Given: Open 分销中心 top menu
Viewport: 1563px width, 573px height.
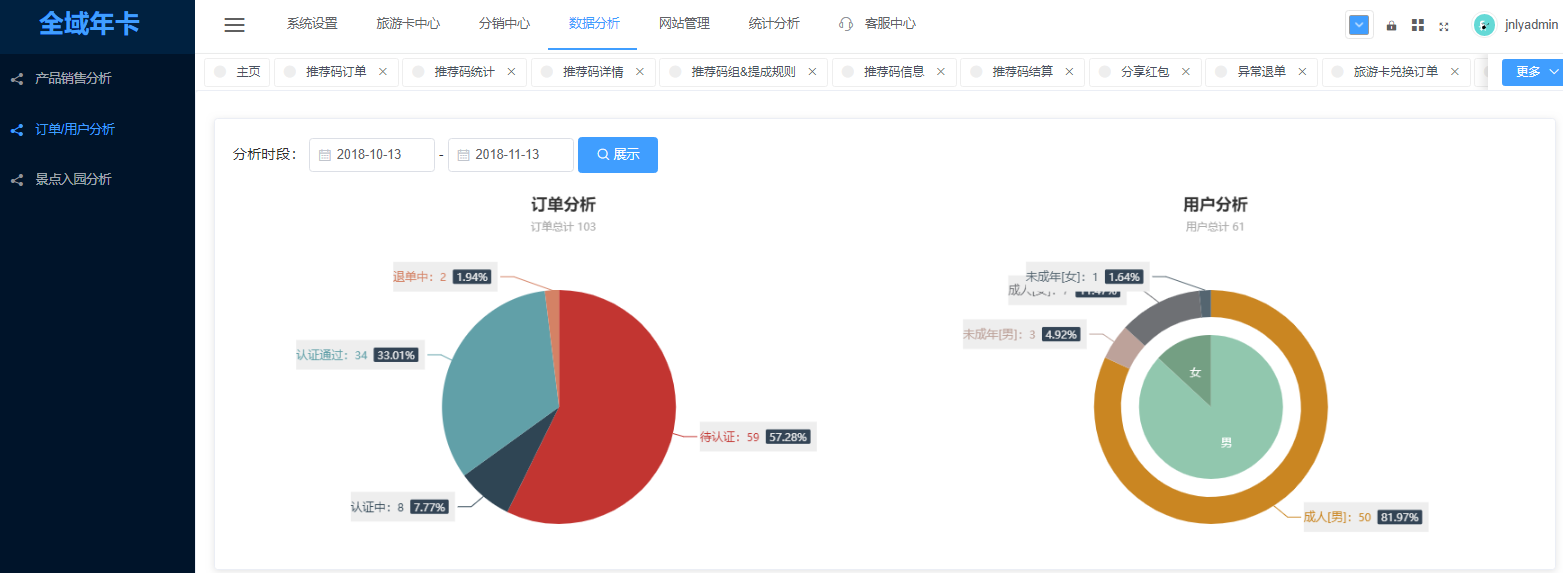Looking at the screenshot, I should [504, 24].
